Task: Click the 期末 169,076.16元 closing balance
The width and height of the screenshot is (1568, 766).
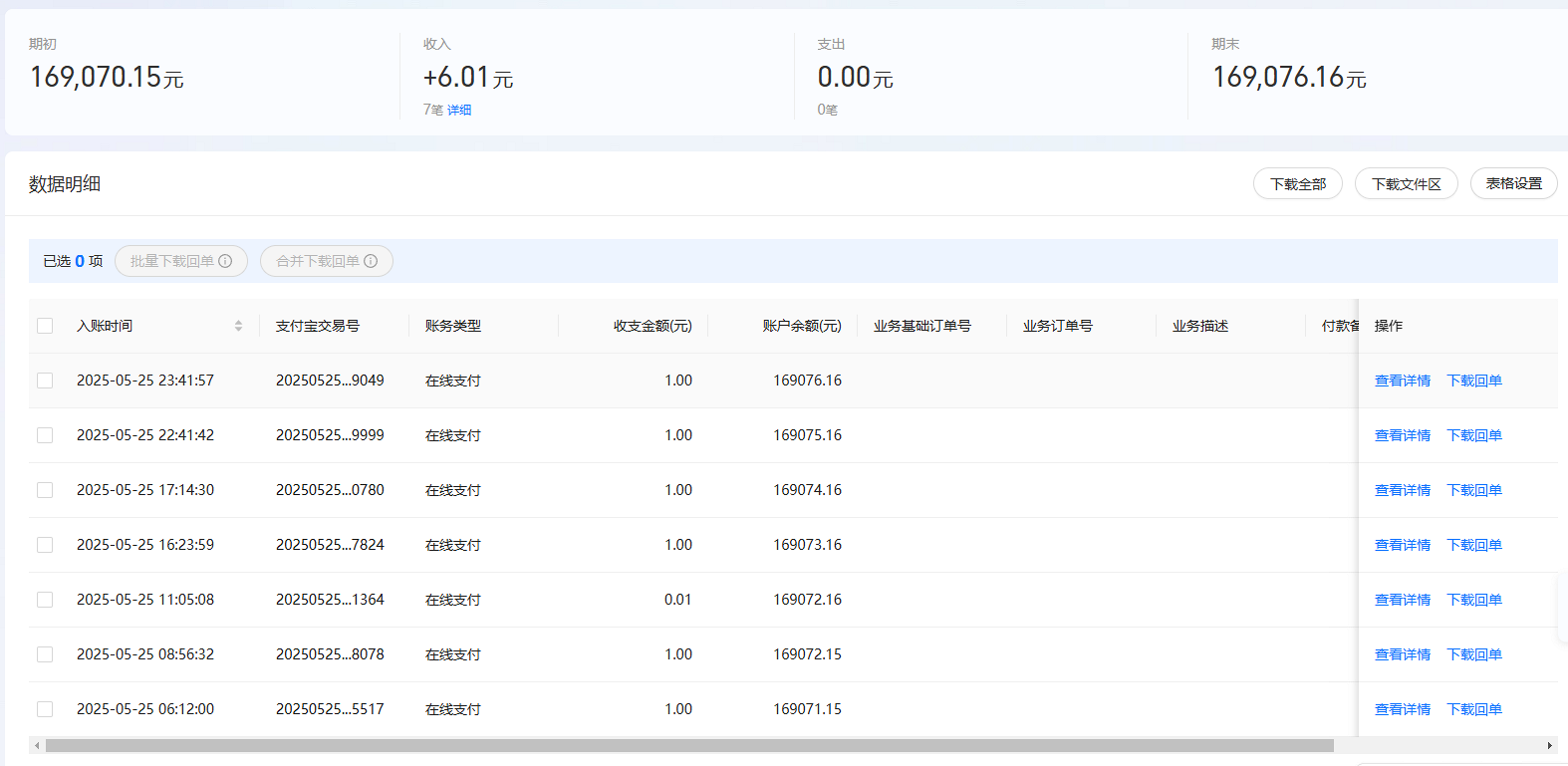Action: click(1289, 77)
